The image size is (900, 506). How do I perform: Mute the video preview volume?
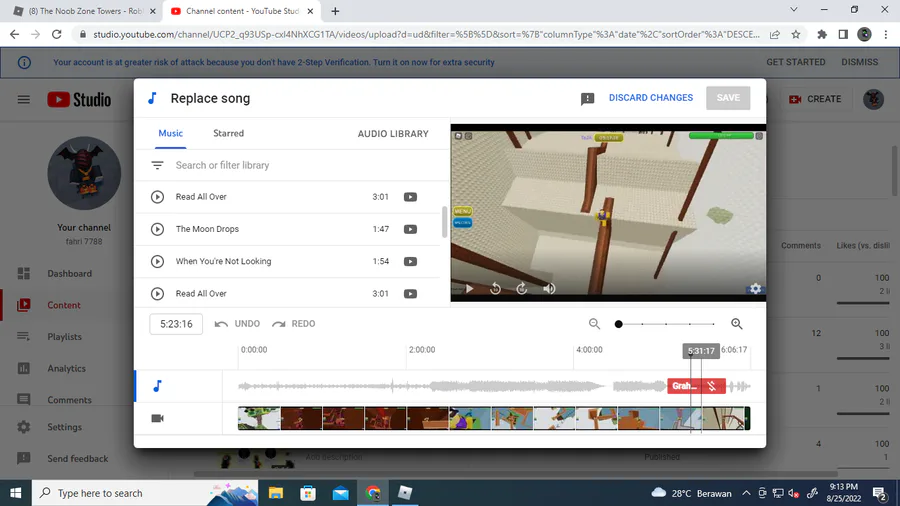pos(549,289)
